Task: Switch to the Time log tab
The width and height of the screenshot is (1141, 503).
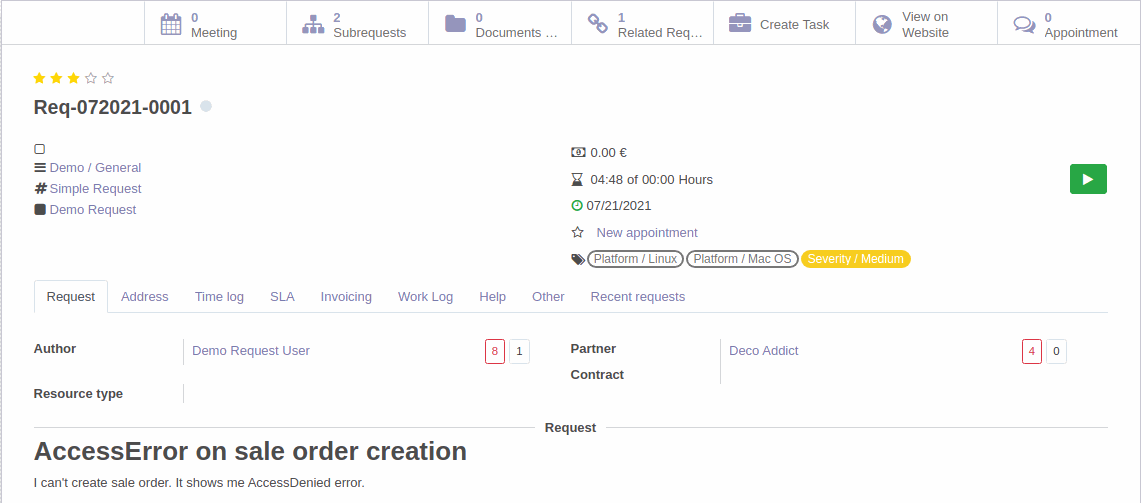Action: [219, 297]
